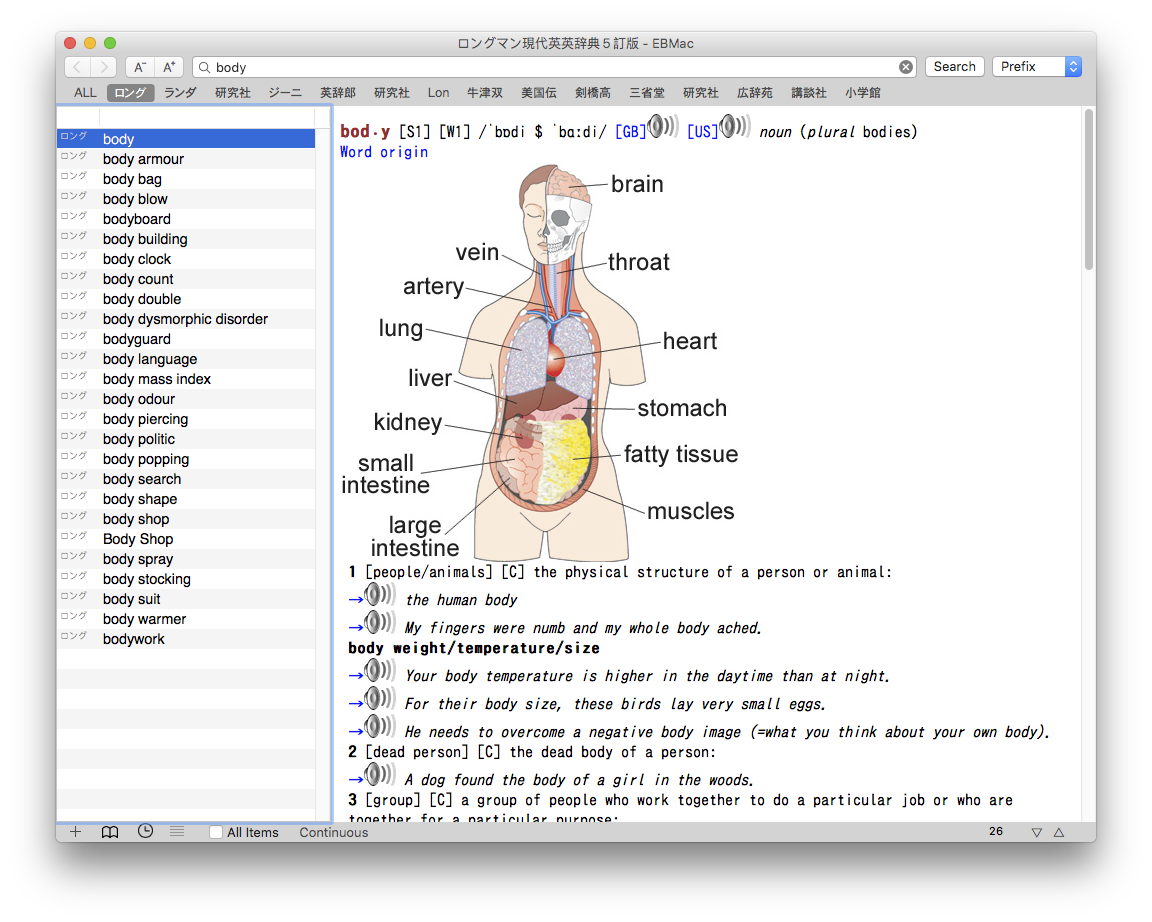Decrease font size with A- button
The height and width of the screenshot is (922, 1152).
140,67
